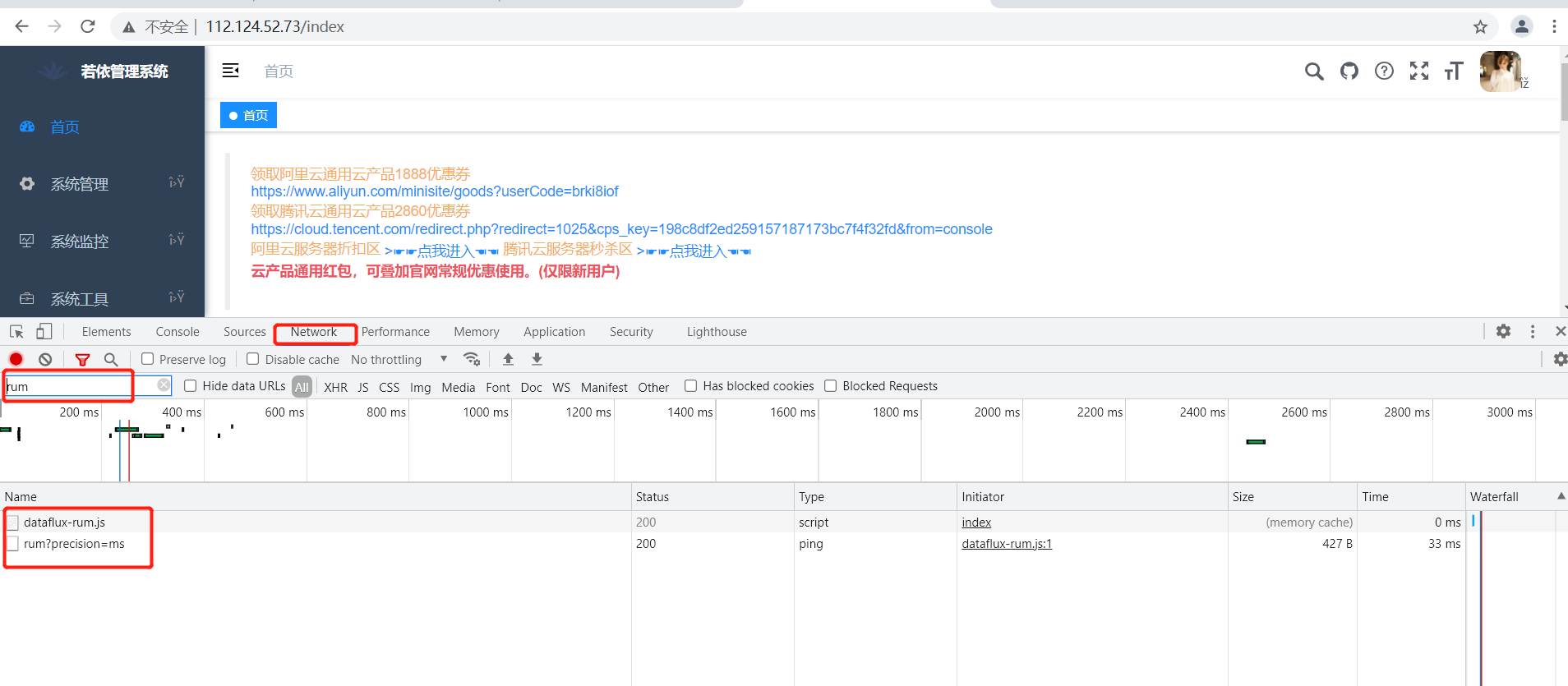This screenshot has height=686, width=1568.
Task: Select the inspect element picker icon
Action: (16, 331)
